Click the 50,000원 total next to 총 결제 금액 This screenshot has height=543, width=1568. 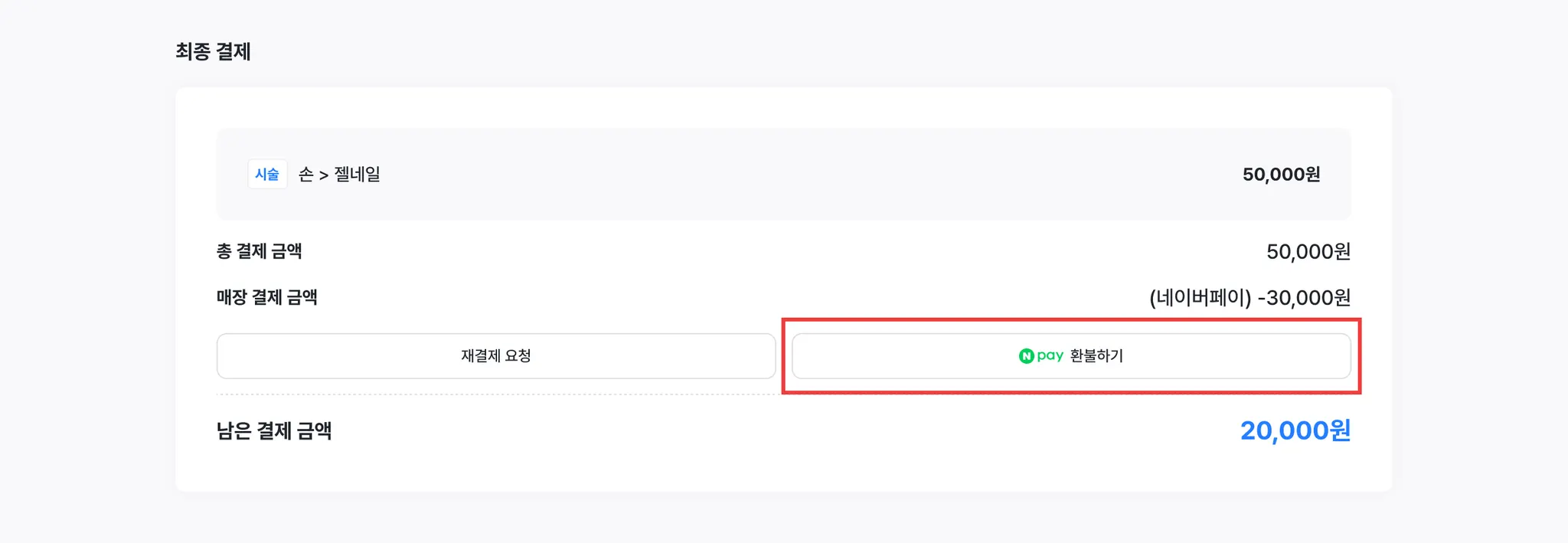click(1308, 251)
